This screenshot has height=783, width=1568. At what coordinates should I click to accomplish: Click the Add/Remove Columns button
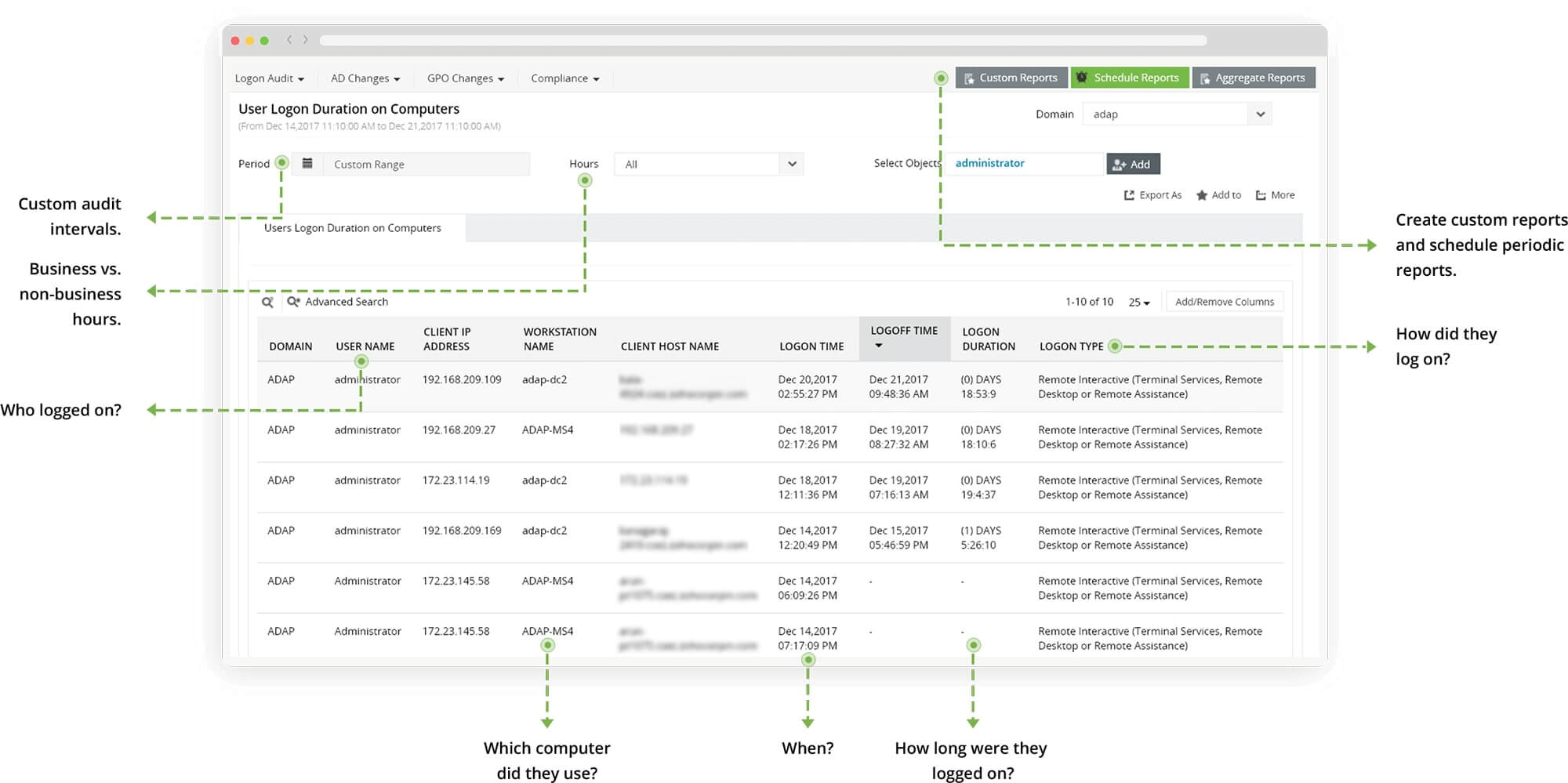coord(1224,301)
